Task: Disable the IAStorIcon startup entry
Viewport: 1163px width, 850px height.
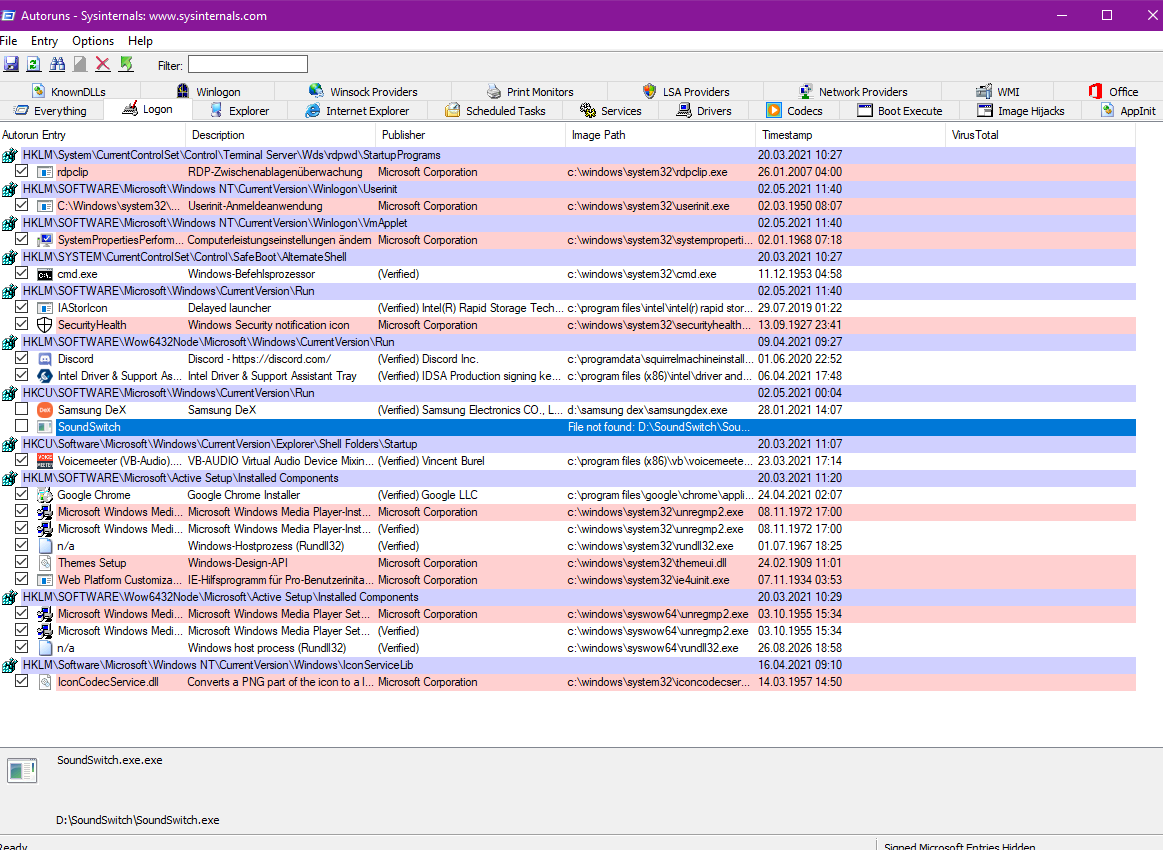Action: click(22, 307)
